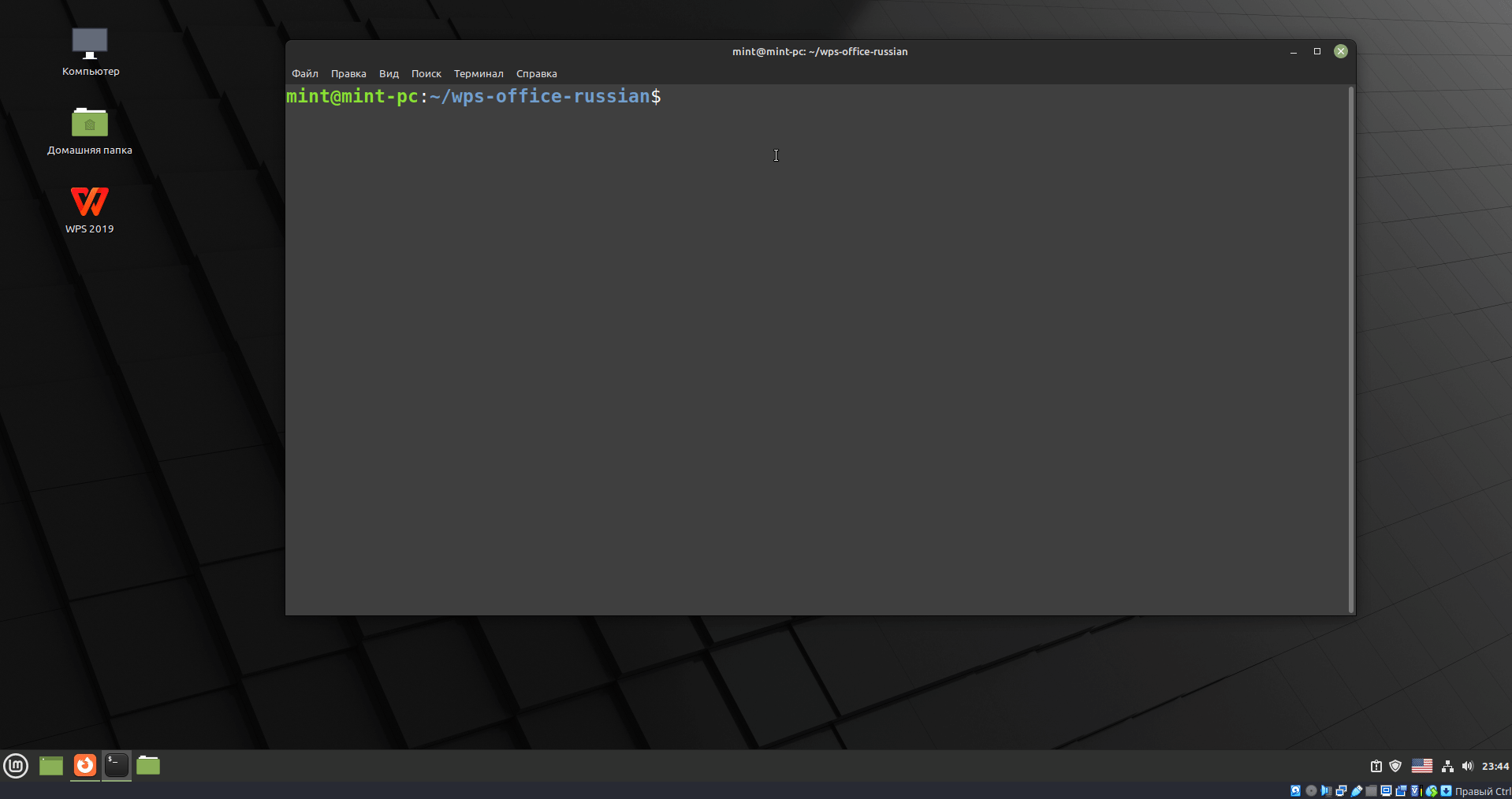Open the Справка menu

click(x=536, y=73)
